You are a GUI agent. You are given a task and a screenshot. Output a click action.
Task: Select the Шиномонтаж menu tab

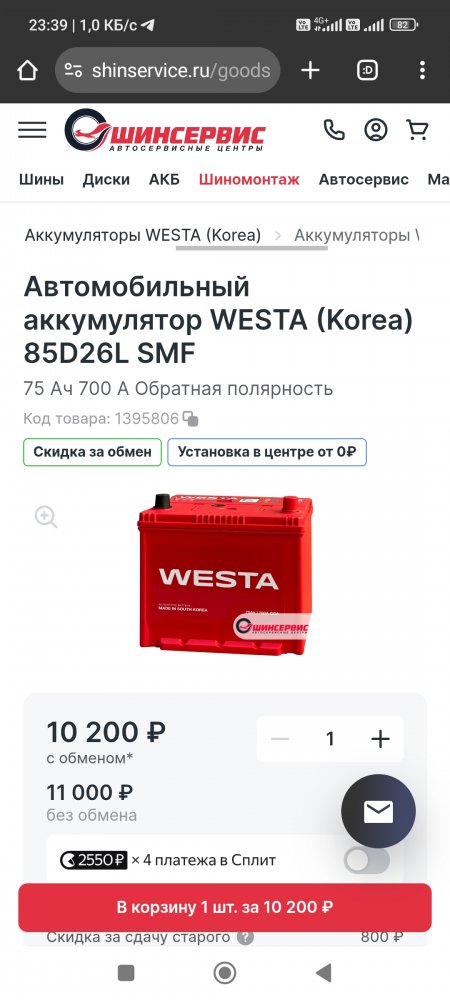click(249, 179)
